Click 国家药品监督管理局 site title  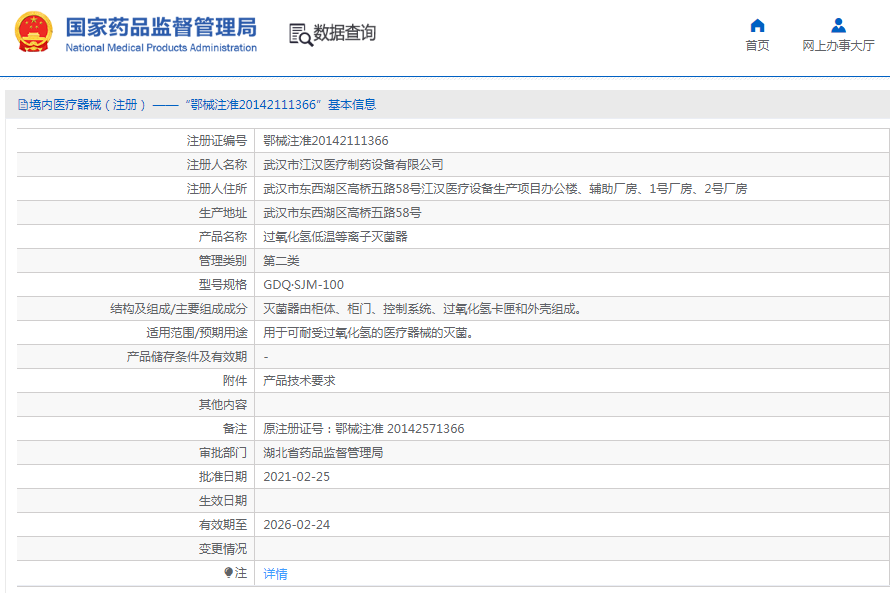click(160, 27)
